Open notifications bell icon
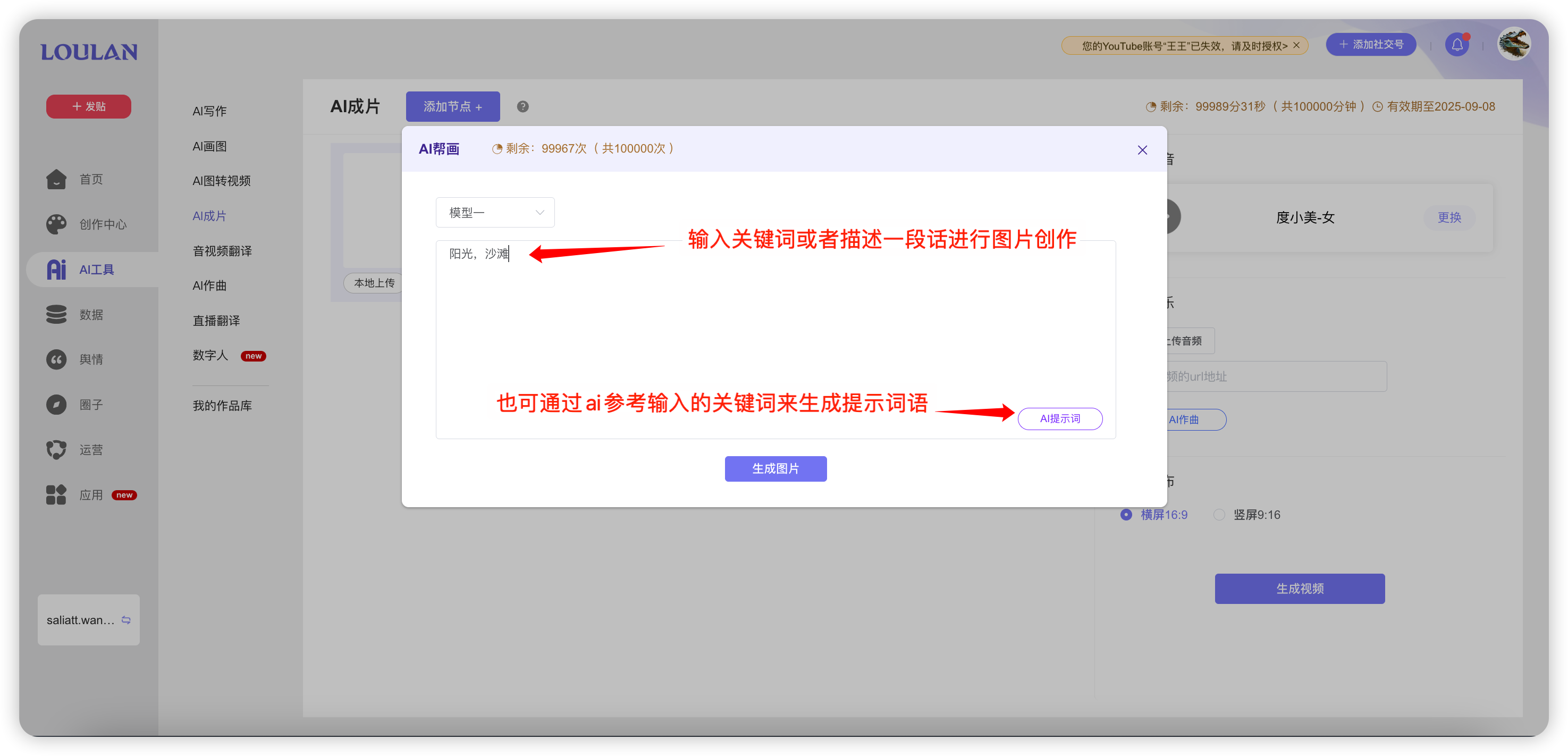Viewport: 1568px width, 756px height. coord(1456,45)
